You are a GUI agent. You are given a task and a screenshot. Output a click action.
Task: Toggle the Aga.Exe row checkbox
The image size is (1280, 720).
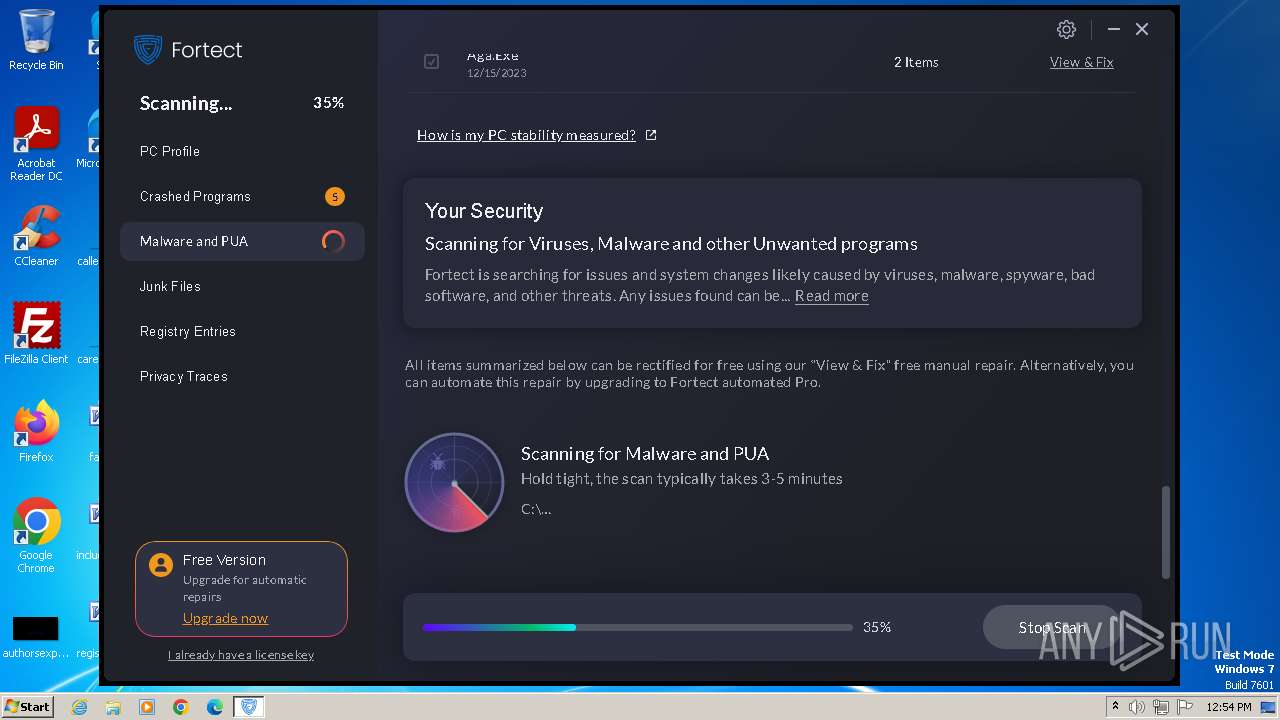(431, 62)
